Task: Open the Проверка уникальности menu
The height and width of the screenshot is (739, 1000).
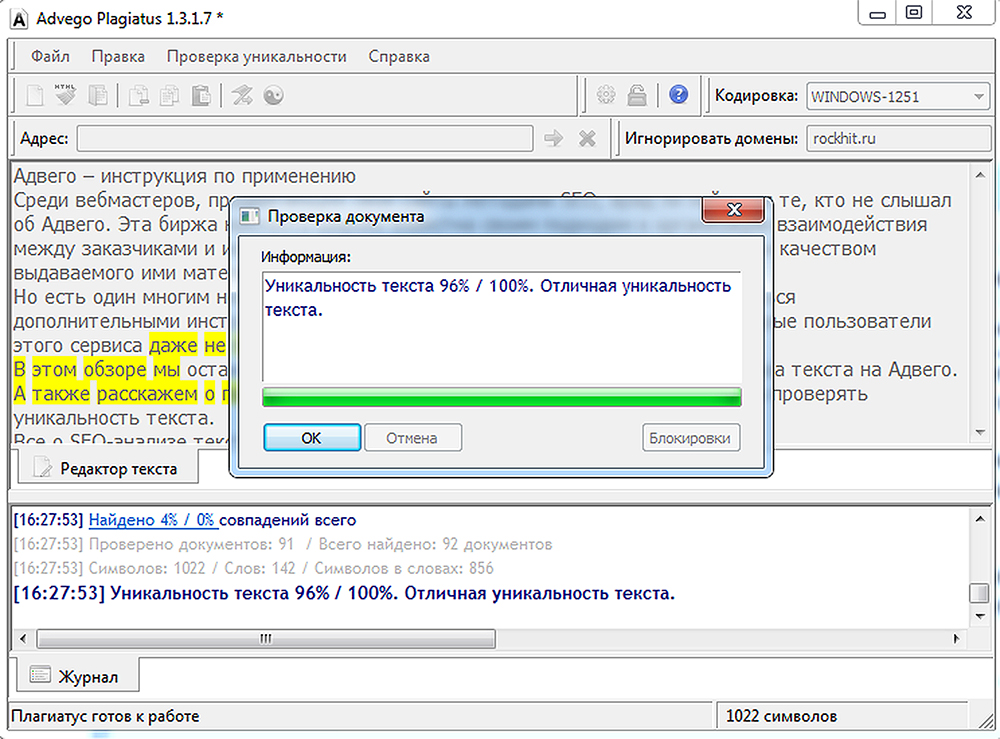Action: pos(256,56)
